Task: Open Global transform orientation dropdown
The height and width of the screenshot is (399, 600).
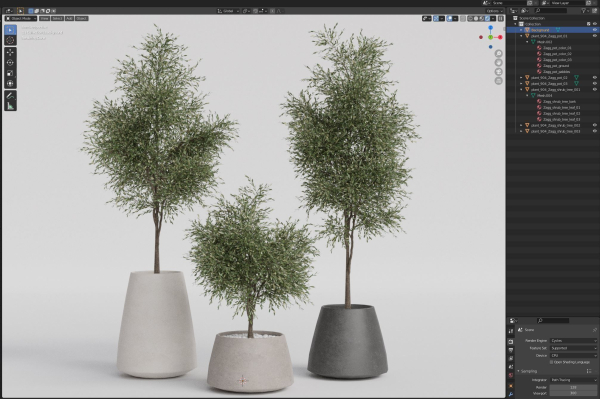Action: pos(228,11)
